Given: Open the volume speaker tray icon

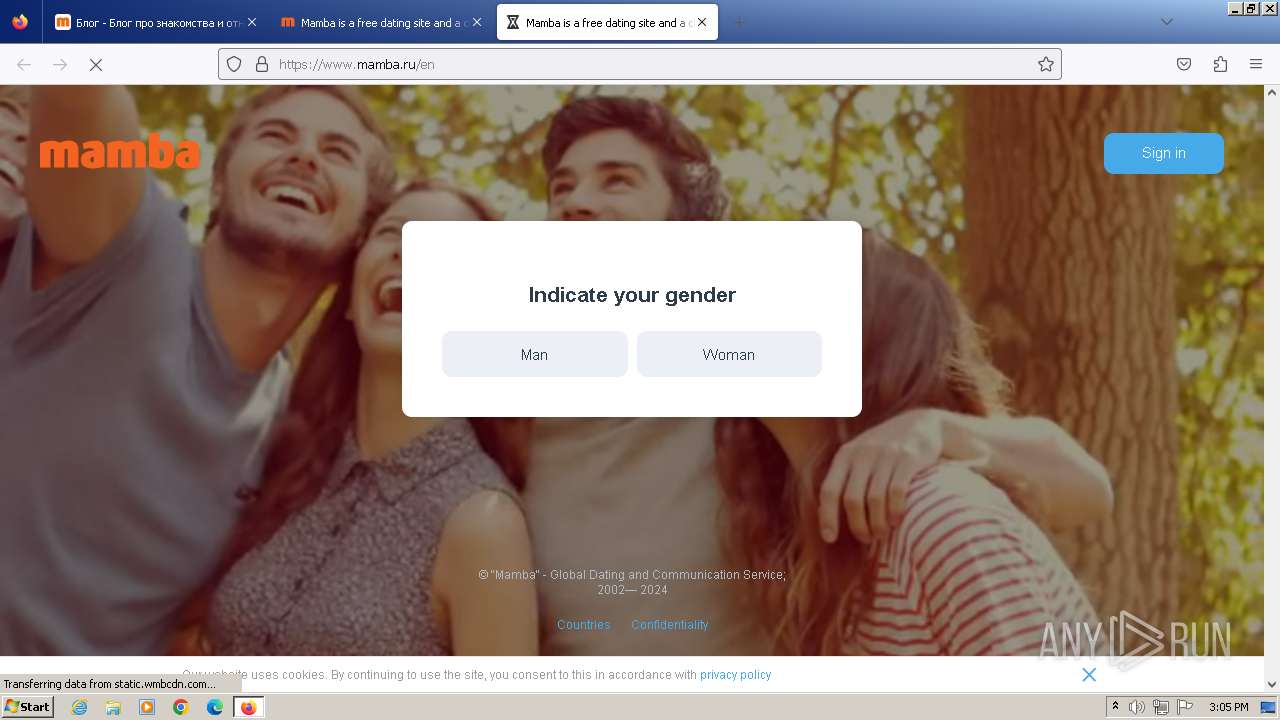Looking at the screenshot, I should [1137, 707].
